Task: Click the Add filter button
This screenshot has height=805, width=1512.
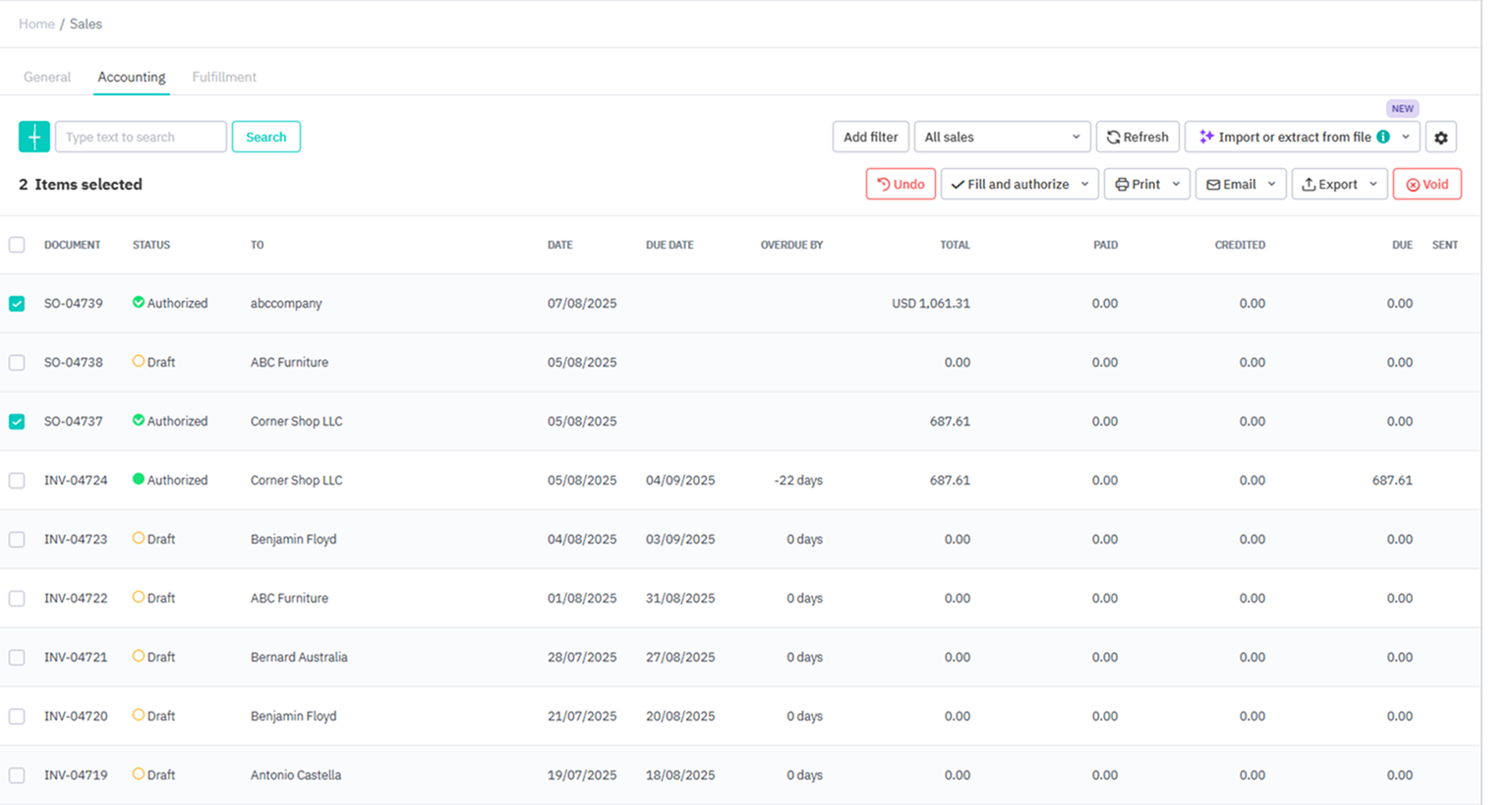Action: point(870,137)
